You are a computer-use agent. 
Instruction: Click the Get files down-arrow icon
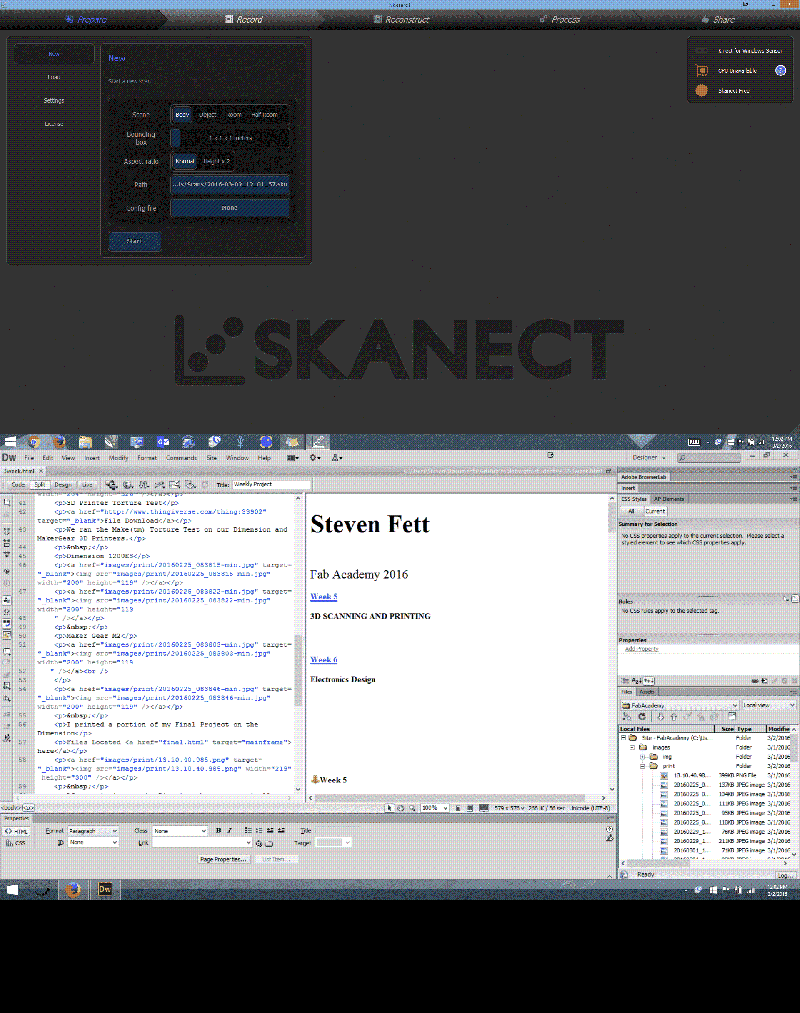click(660, 716)
